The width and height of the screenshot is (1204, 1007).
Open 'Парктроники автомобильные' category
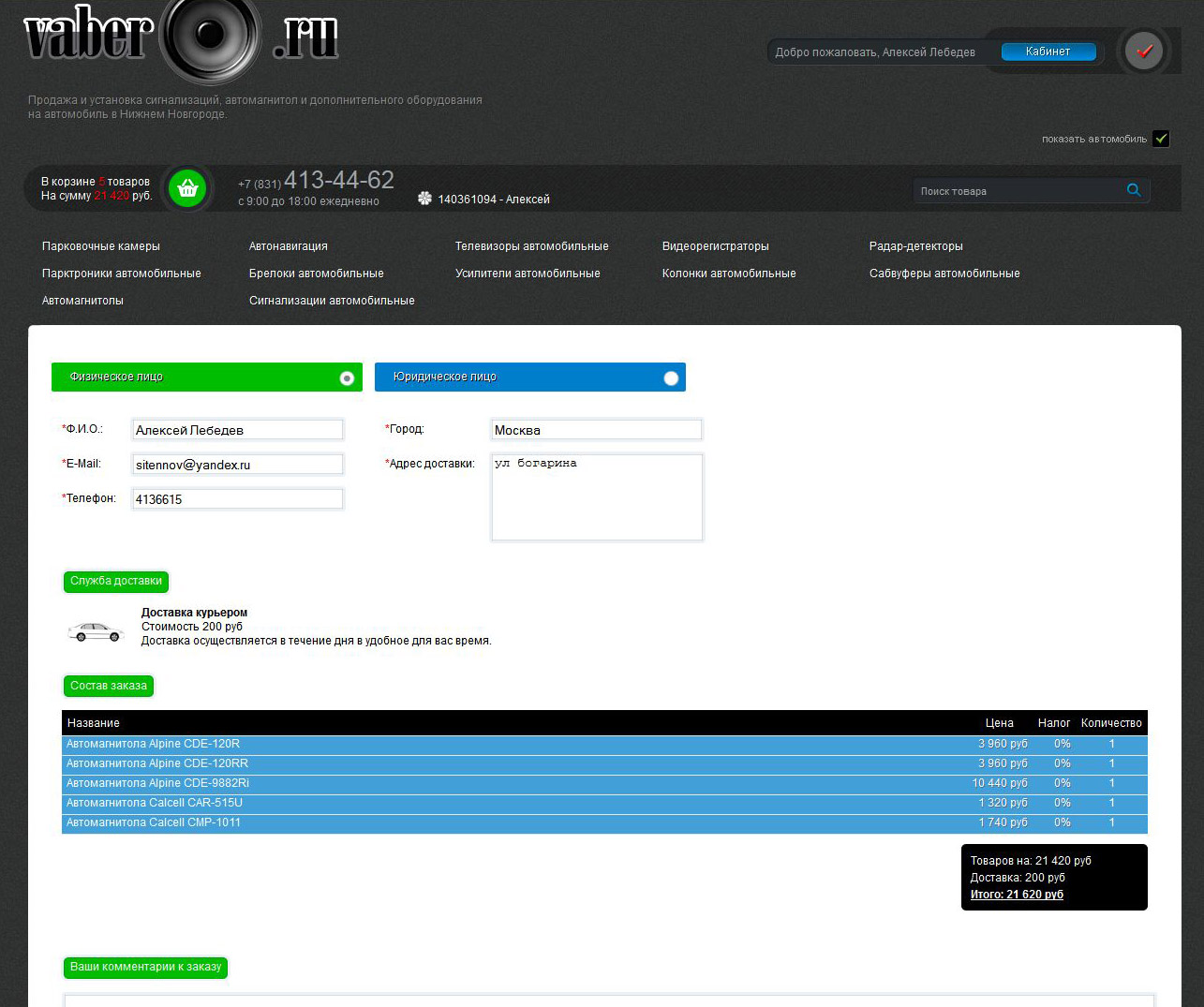(x=122, y=274)
